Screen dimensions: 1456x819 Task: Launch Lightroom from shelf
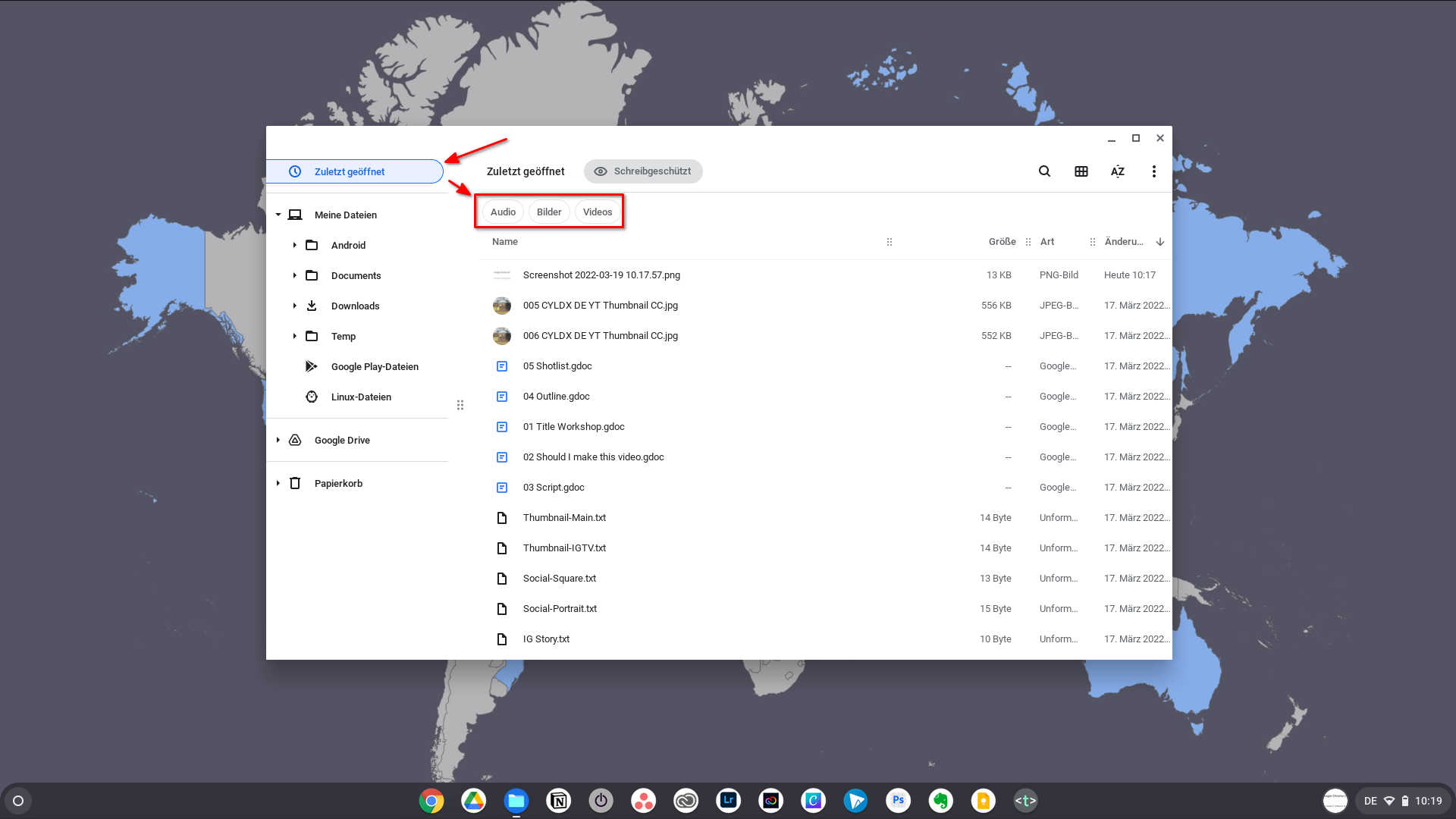pos(729,801)
